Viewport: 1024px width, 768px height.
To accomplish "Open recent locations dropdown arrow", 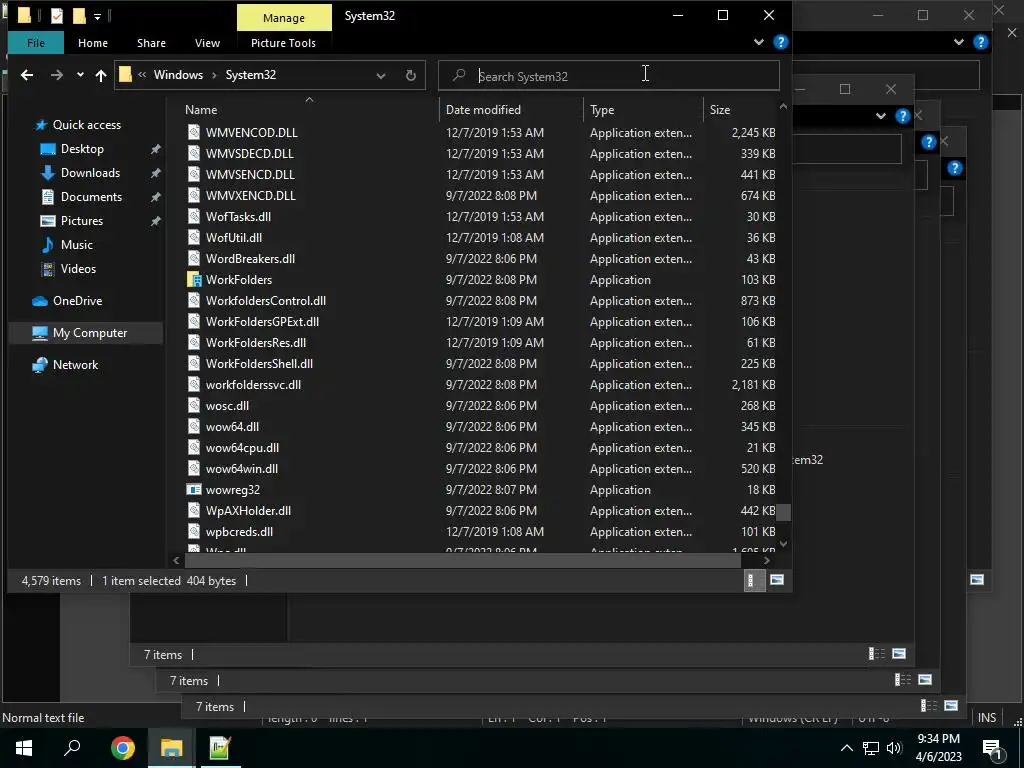I will [80, 75].
